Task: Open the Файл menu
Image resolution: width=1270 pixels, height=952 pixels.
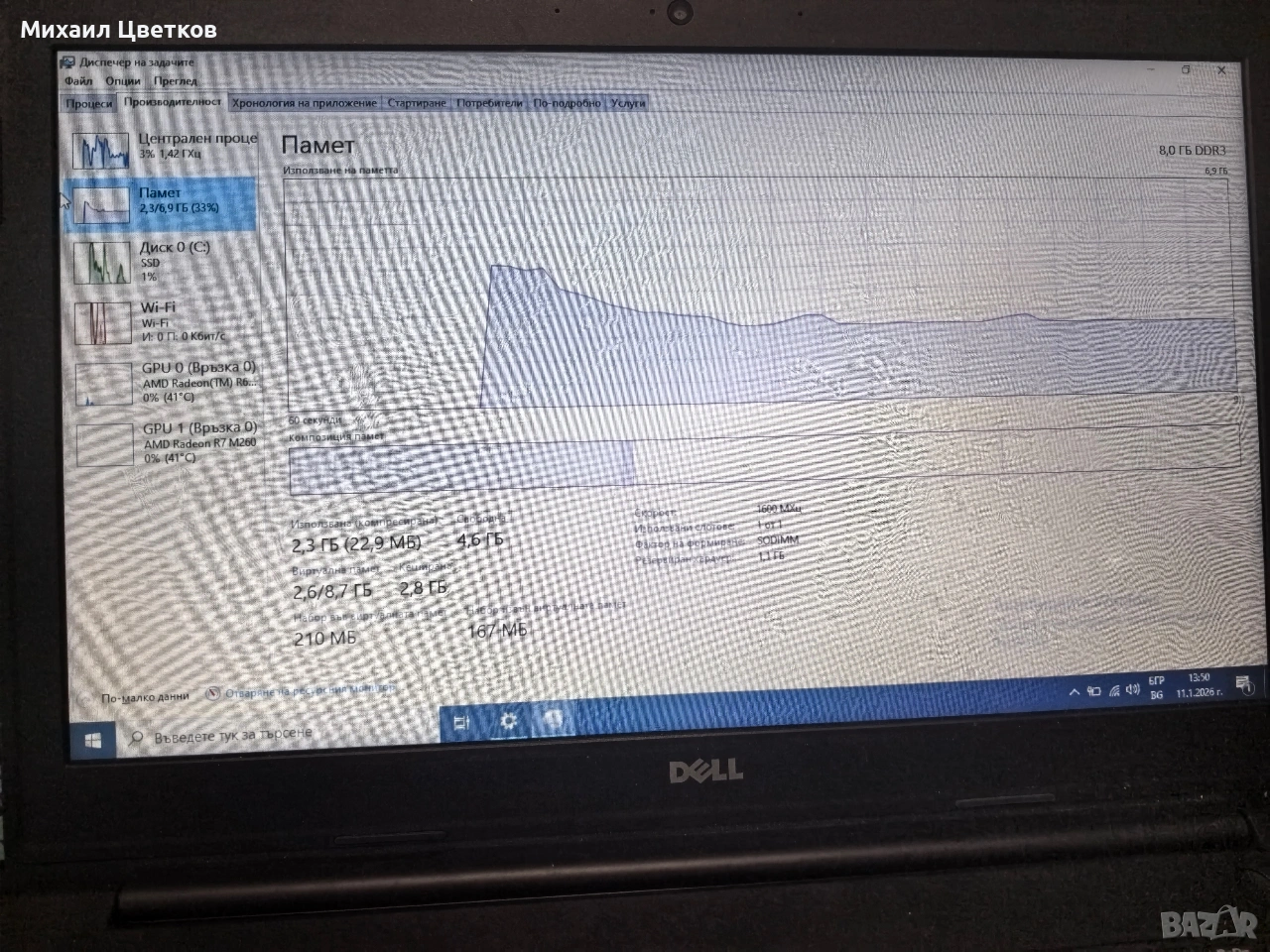Action: 78,80
